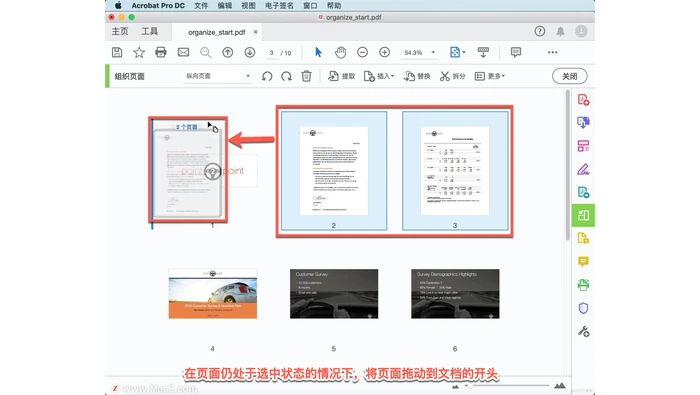Open the 纵向页面 page range dropdown
The image size is (700, 395).
coord(218,76)
